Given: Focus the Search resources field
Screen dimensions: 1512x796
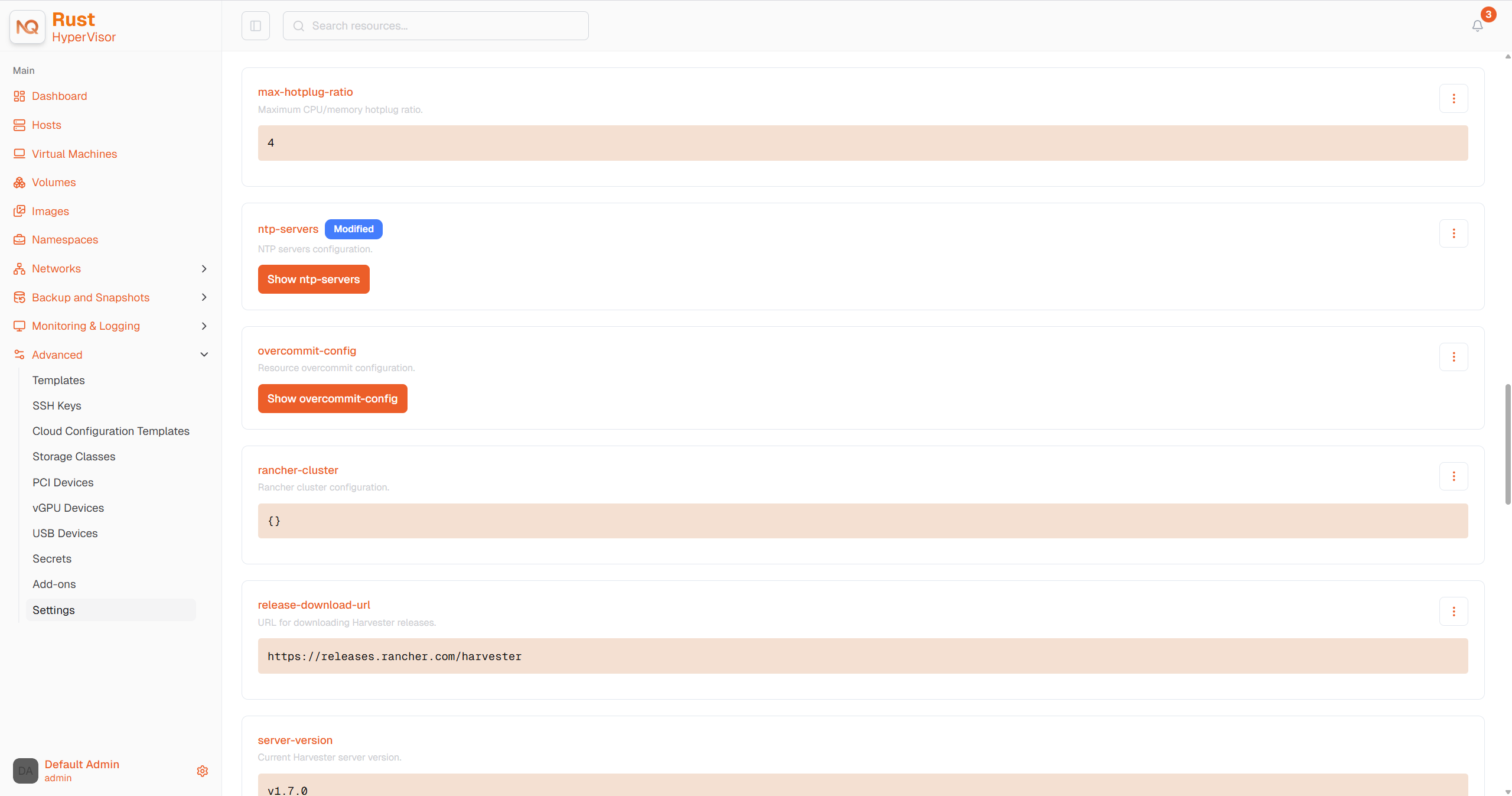Looking at the screenshot, I should [x=436, y=26].
